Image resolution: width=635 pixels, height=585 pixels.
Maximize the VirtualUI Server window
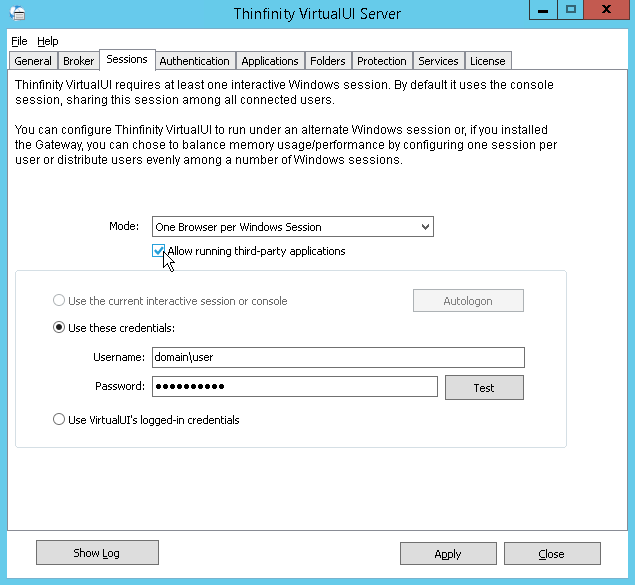coord(571,10)
